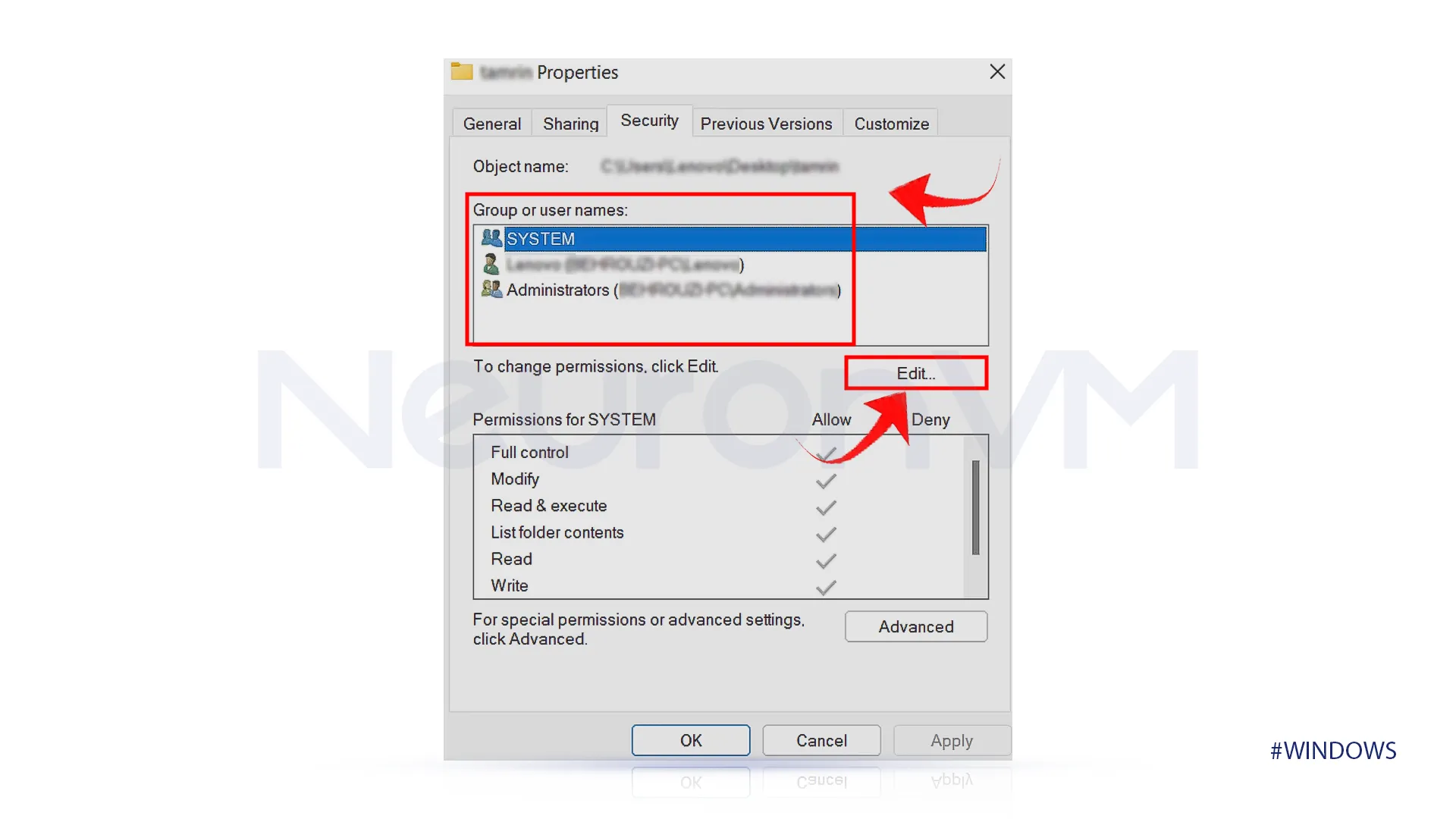Open Advanced security settings
This screenshot has width=1456, height=819.
click(915, 627)
